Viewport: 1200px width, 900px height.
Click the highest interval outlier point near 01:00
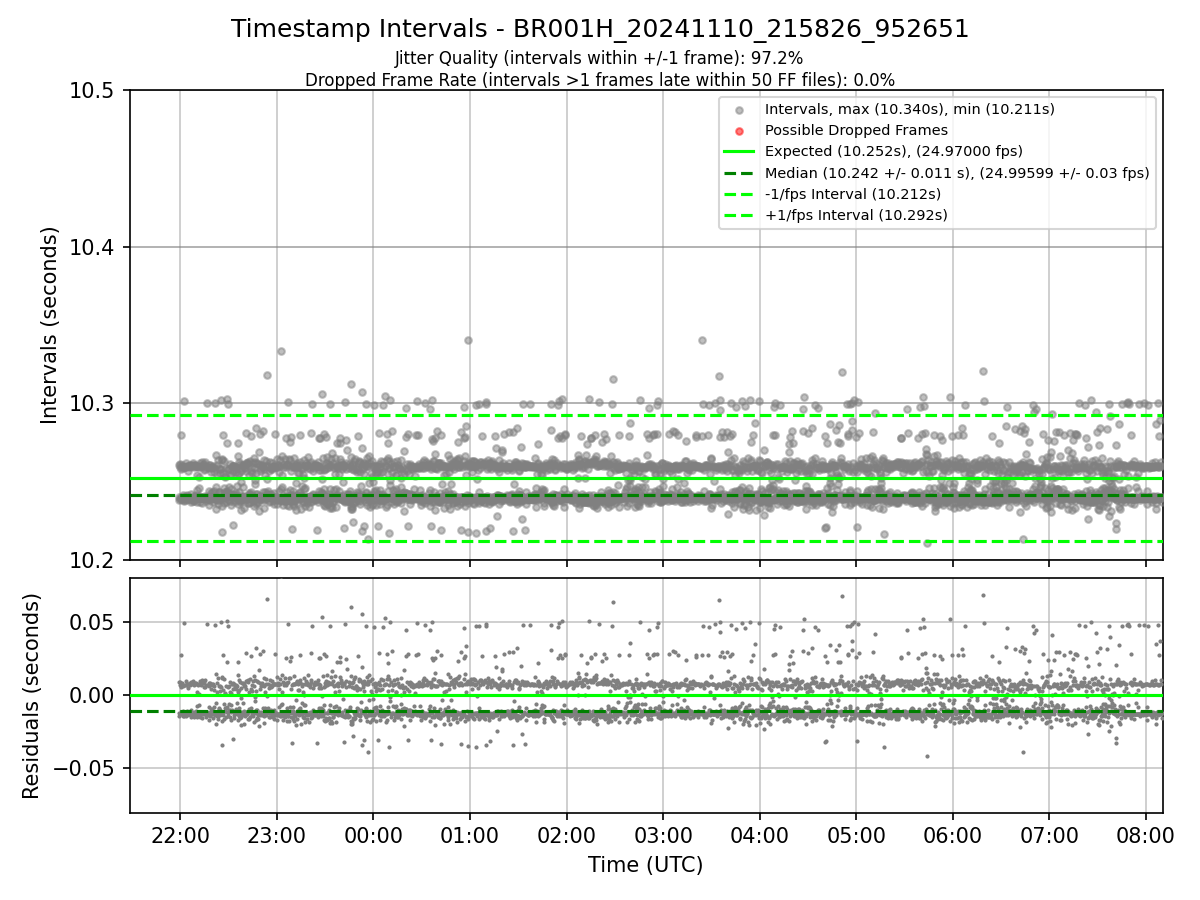(x=468, y=340)
